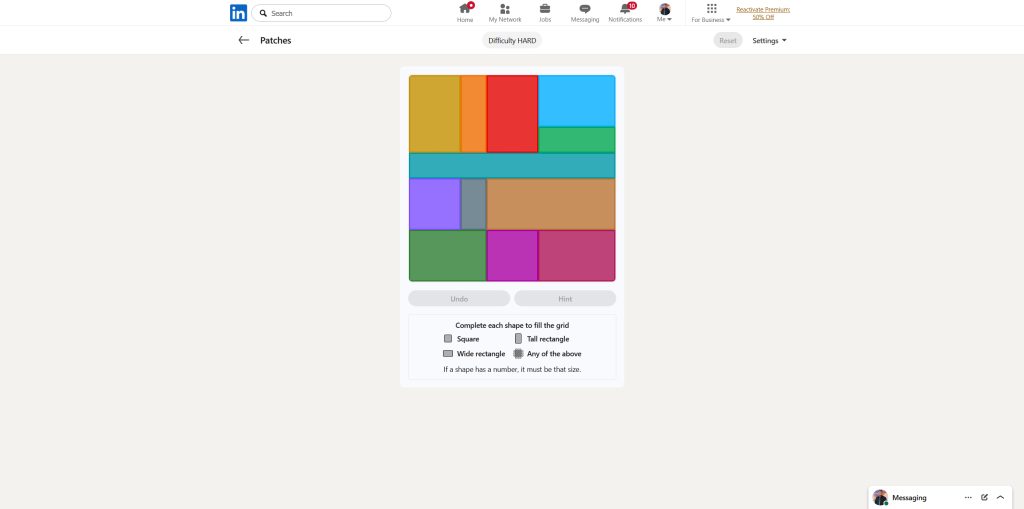
Task: Open My Network page
Action: tap(505, 12)
